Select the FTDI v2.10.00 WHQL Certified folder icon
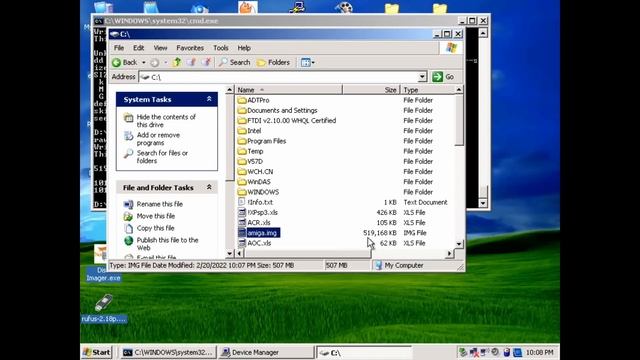Screen dimensions: 640x360 (242, 120)
